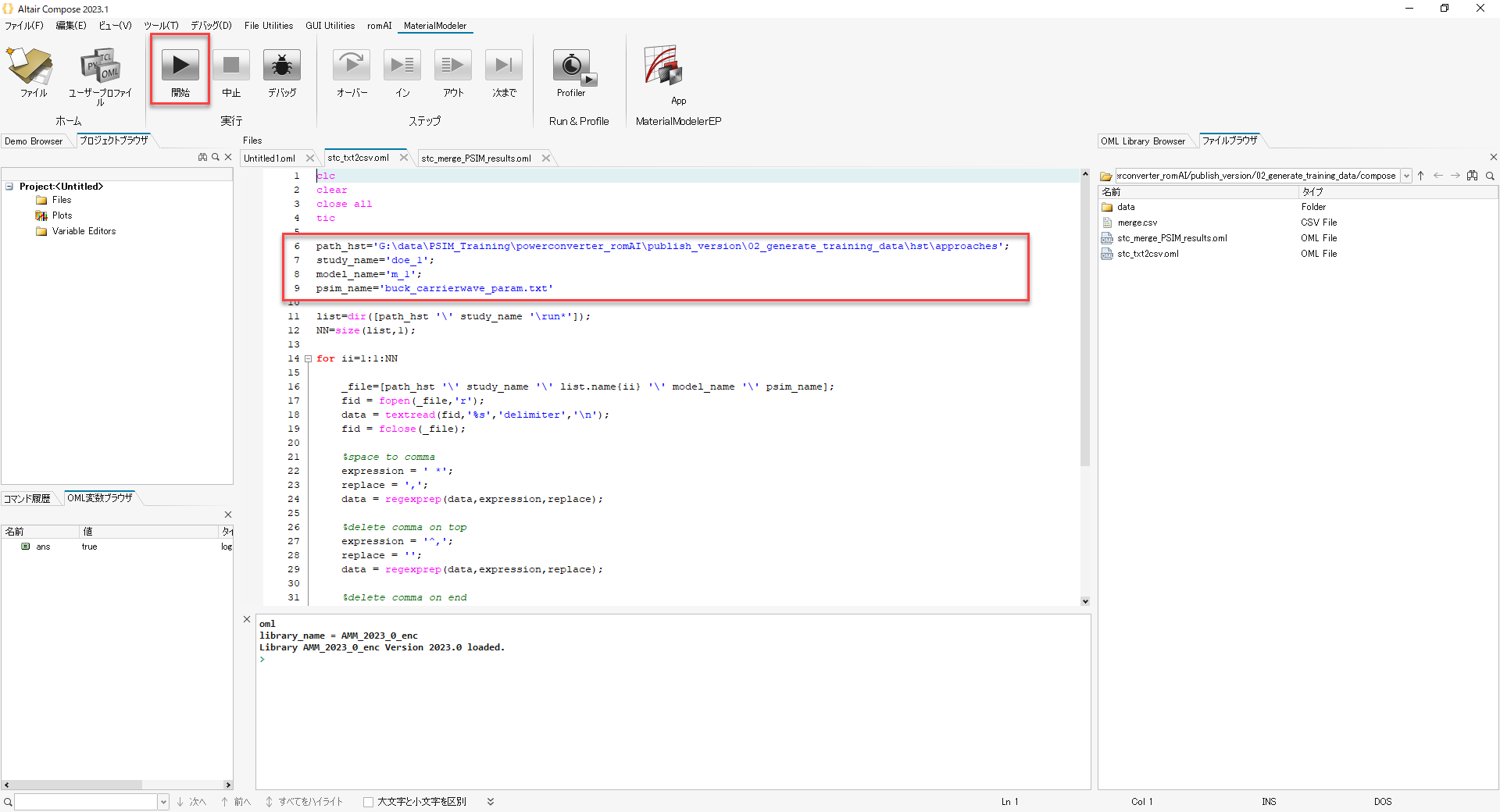This screenshot has width=1500, height=812.
Task: Select stc_txt2csv.oml in file browser
Action: (1148, 254)
